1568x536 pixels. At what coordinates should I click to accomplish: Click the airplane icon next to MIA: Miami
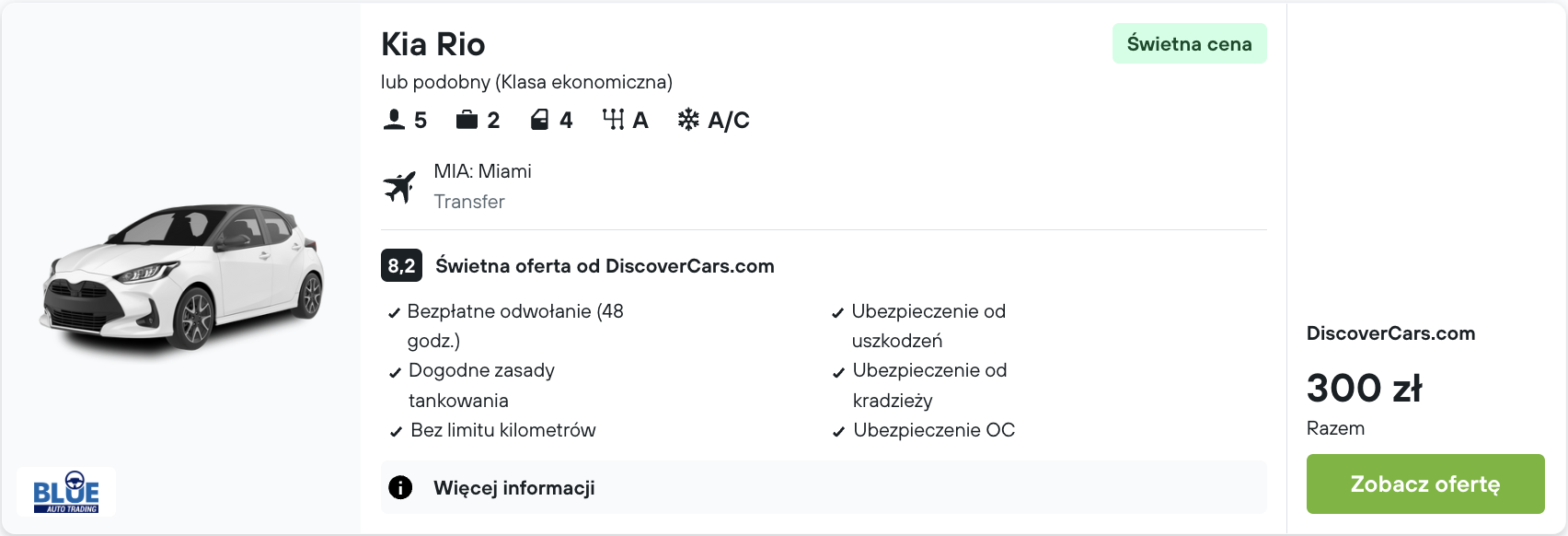point(400,186)
